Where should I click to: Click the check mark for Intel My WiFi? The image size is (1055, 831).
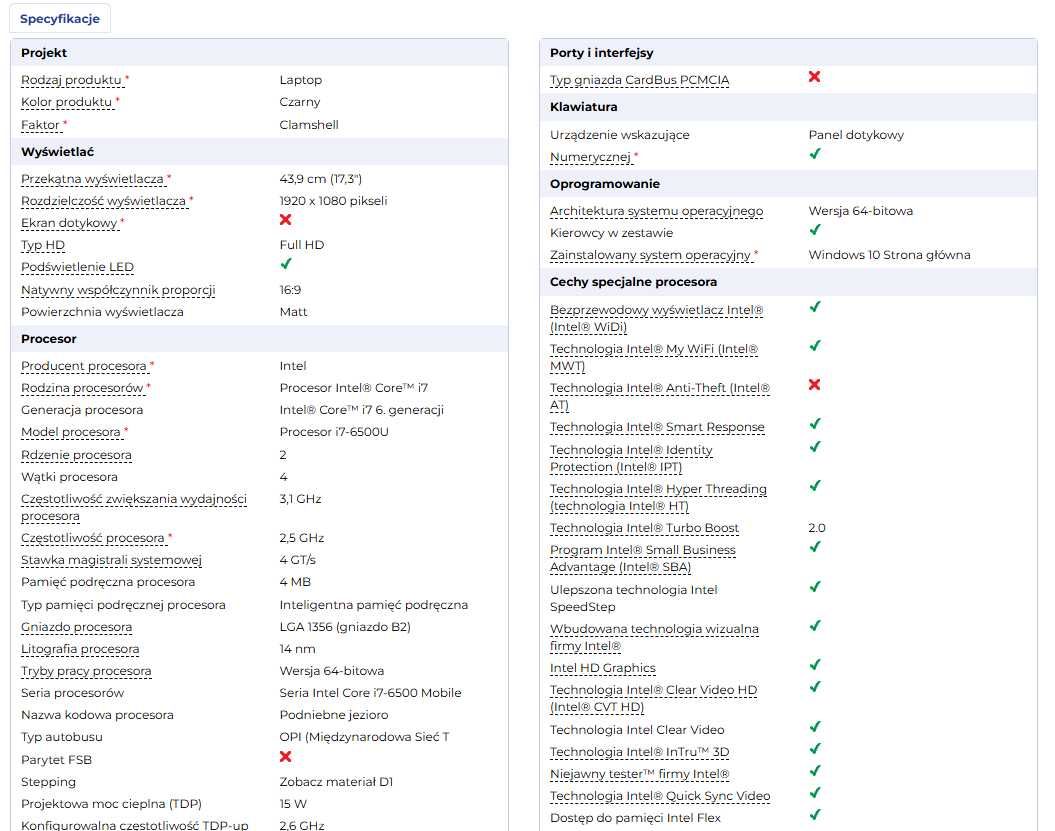[815, 346]
